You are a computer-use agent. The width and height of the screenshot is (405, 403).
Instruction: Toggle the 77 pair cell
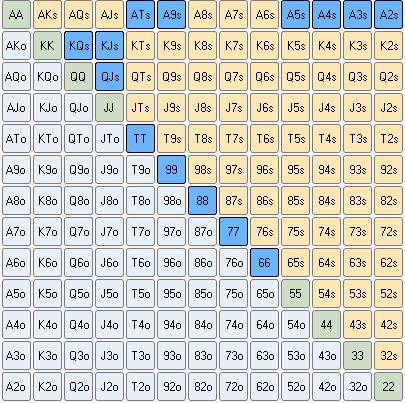pyautogui.click(x=233, y=231)
